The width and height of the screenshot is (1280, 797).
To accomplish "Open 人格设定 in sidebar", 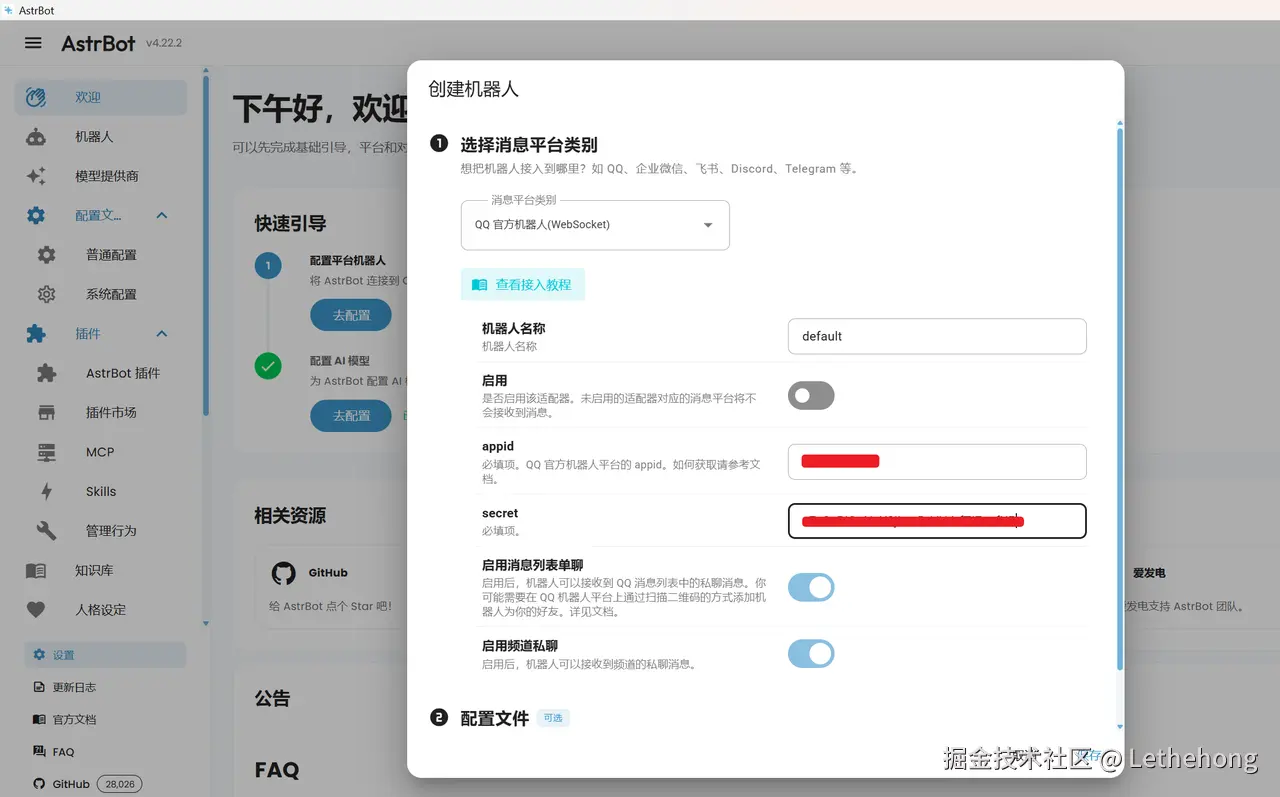I will coord(101,610).
